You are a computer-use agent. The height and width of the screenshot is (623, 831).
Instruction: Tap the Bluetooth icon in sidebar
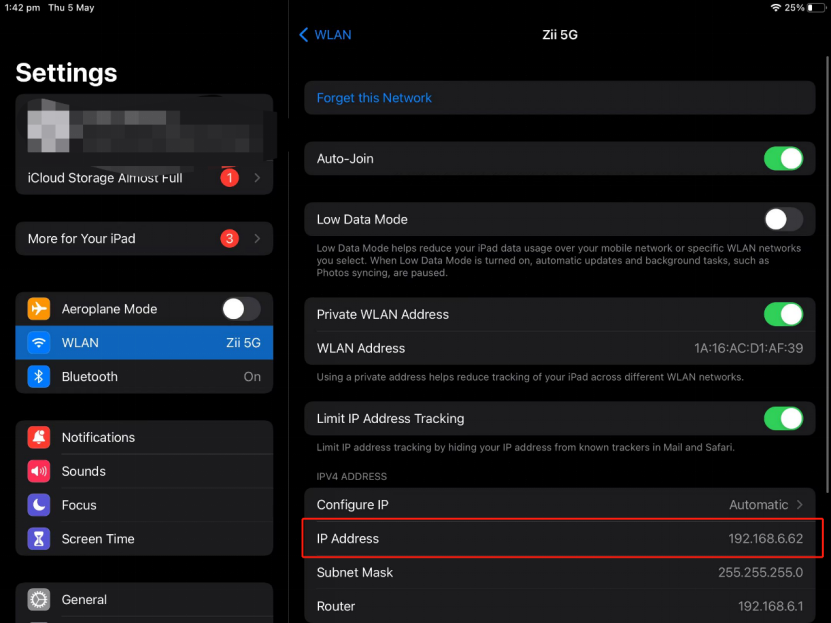pyautogui.click(x=39, y=377)
